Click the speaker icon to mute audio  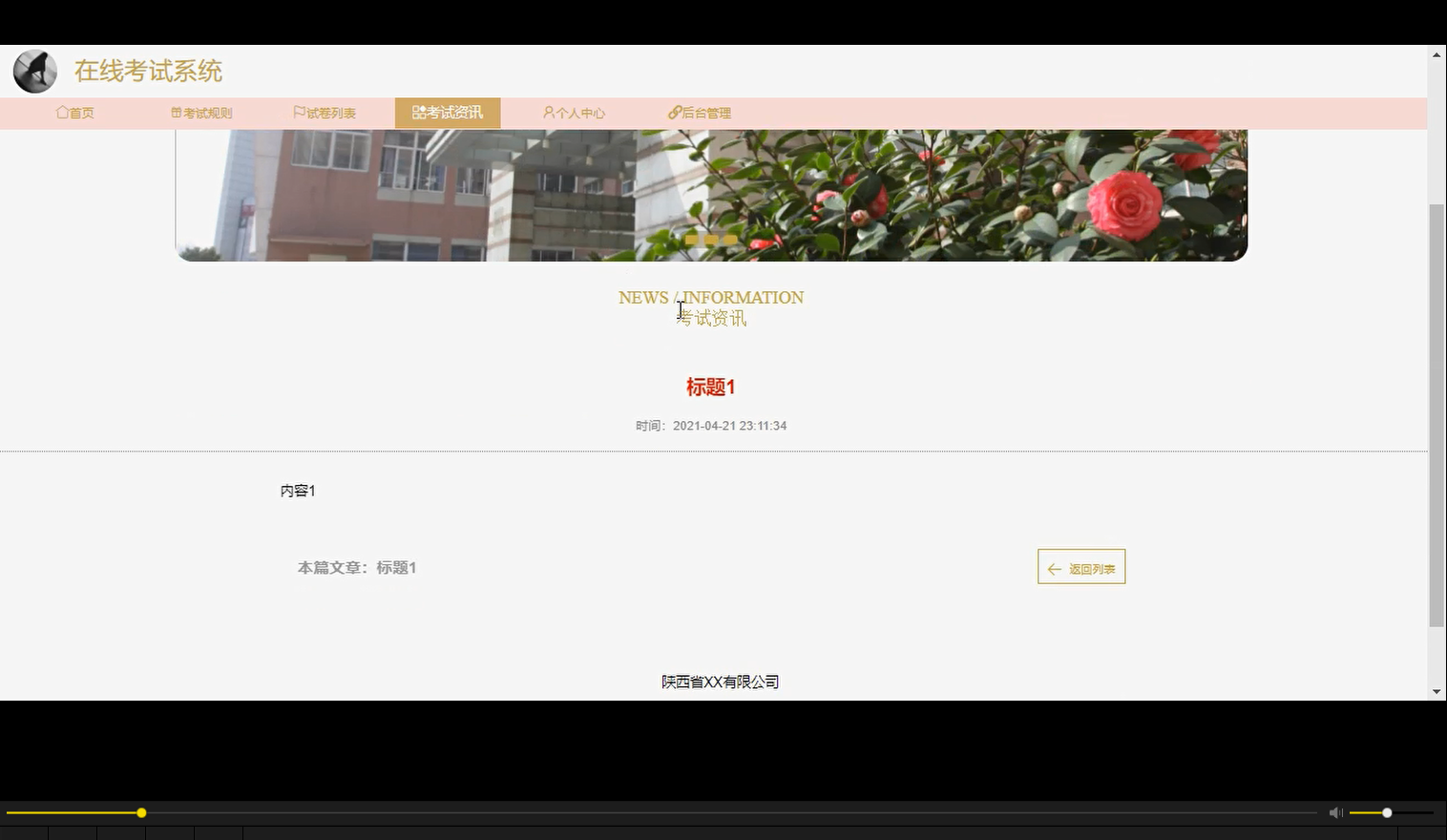1334,811
